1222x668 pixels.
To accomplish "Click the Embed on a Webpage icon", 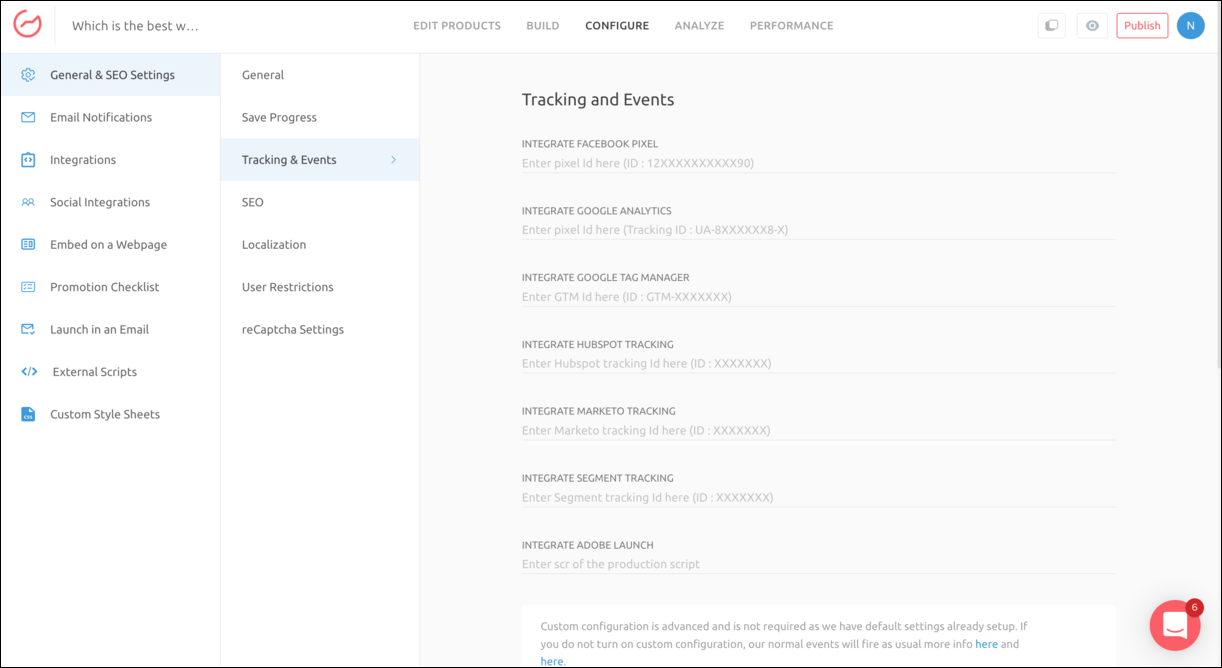I will (28, 245).
